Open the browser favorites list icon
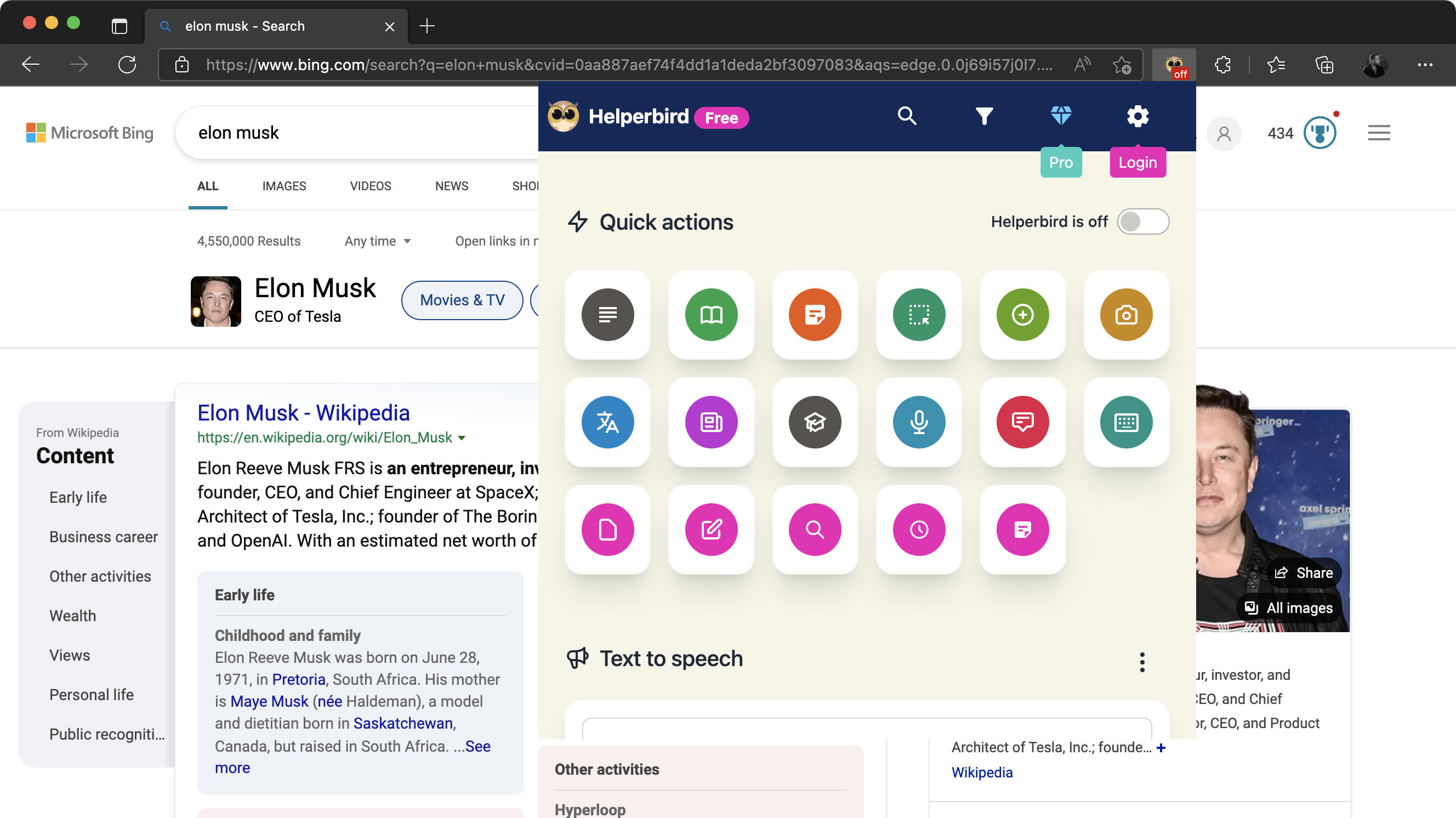Viewport: 1456px width, 818px height. click(x=1276, y=65)
